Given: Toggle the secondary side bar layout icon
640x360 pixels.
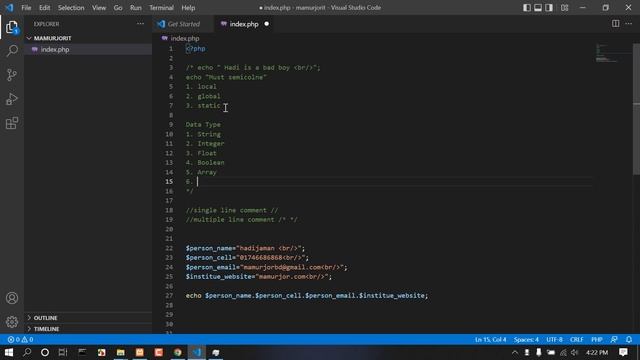Looking at the screenshot, I should tap(549, 8).
